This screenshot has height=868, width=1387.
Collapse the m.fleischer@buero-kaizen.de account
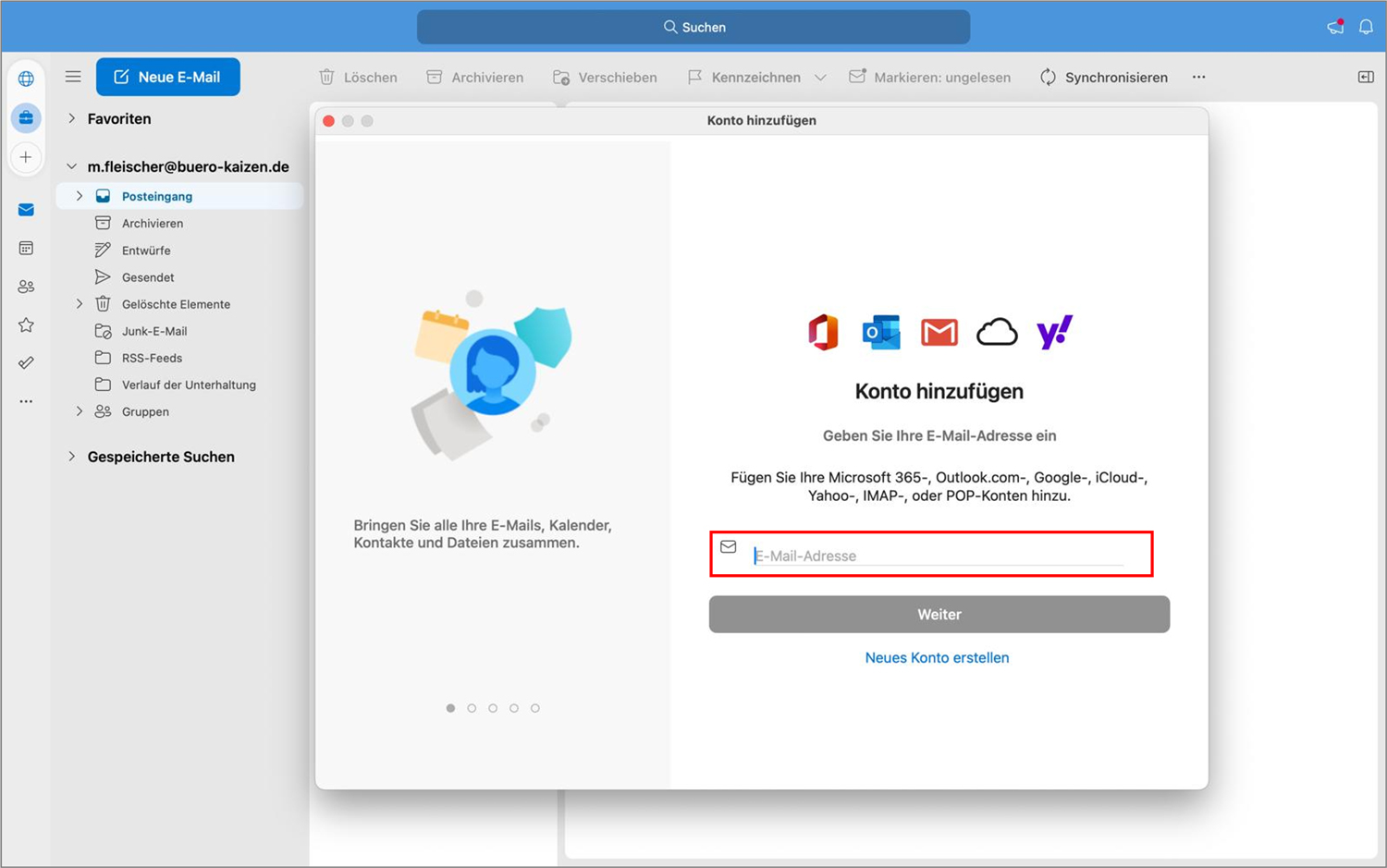click(x=71, y=165)
